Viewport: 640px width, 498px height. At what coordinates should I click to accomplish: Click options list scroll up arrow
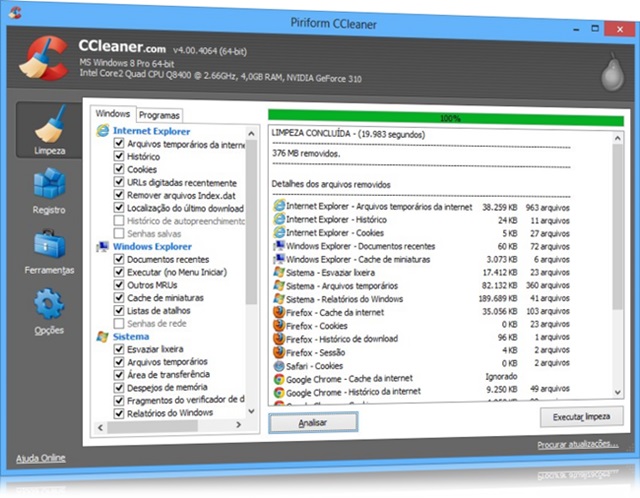coord(251,133)
